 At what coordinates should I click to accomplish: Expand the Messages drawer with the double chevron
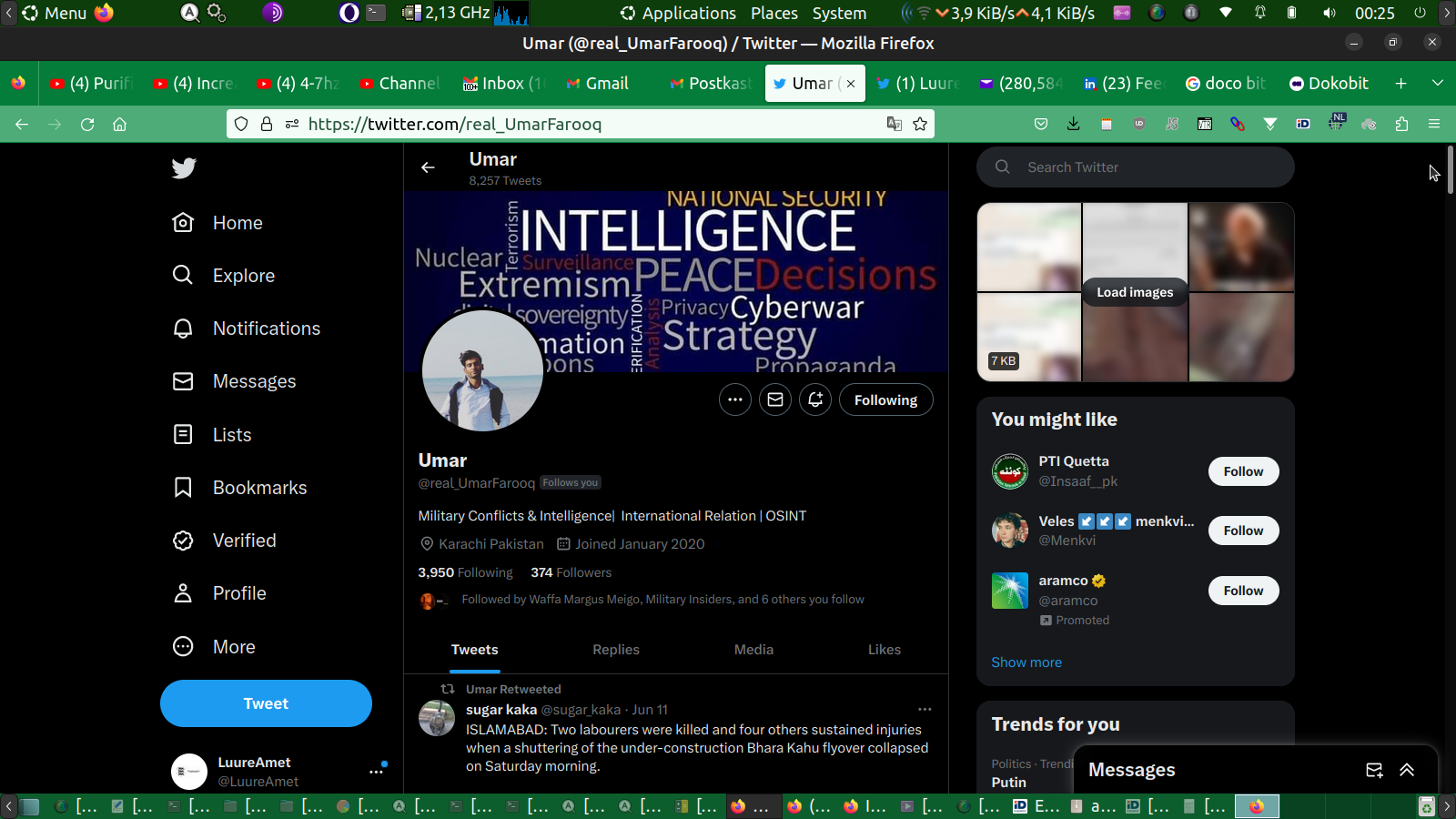pyautogui.click(x=1407, y=770)
